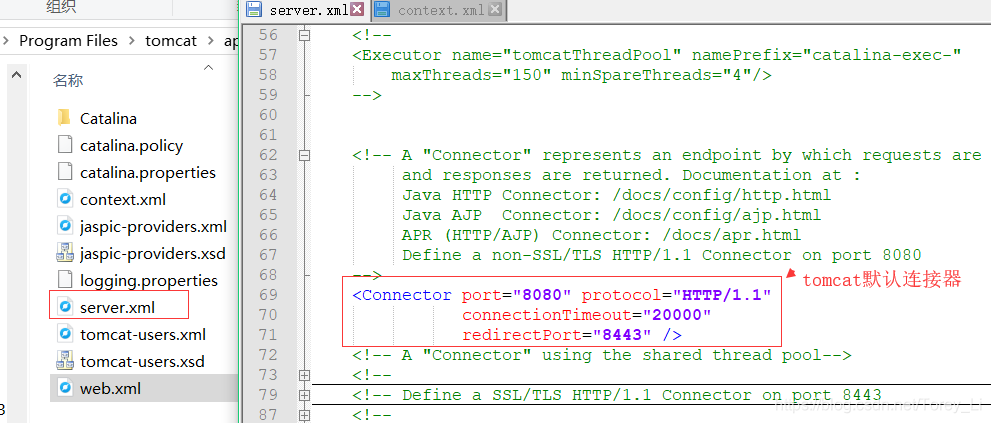Viewport: 991px width, 423px height.
Task: Sort files by the 名称 column header
Action: pos(68,80)
